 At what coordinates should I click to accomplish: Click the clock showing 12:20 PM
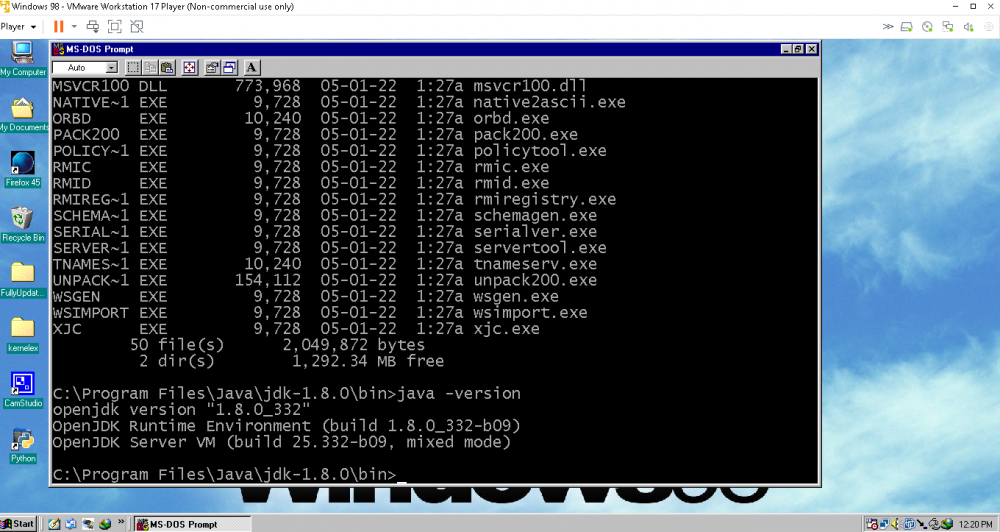(975, 524)
